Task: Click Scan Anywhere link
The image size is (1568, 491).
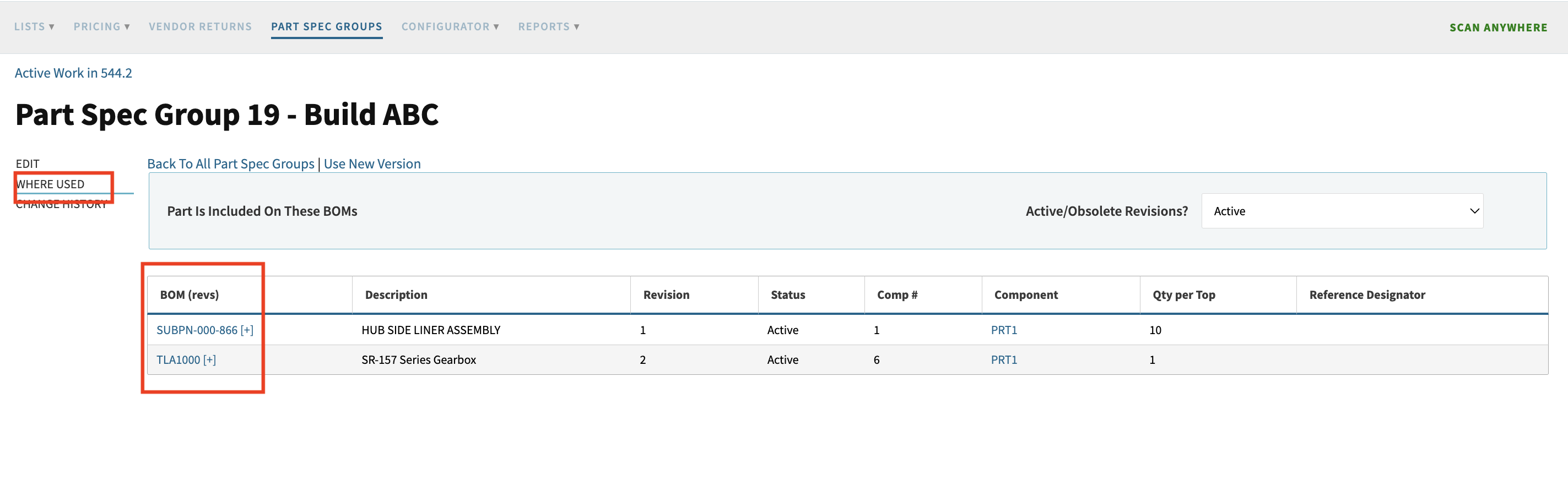Action: click(1497, 28)
